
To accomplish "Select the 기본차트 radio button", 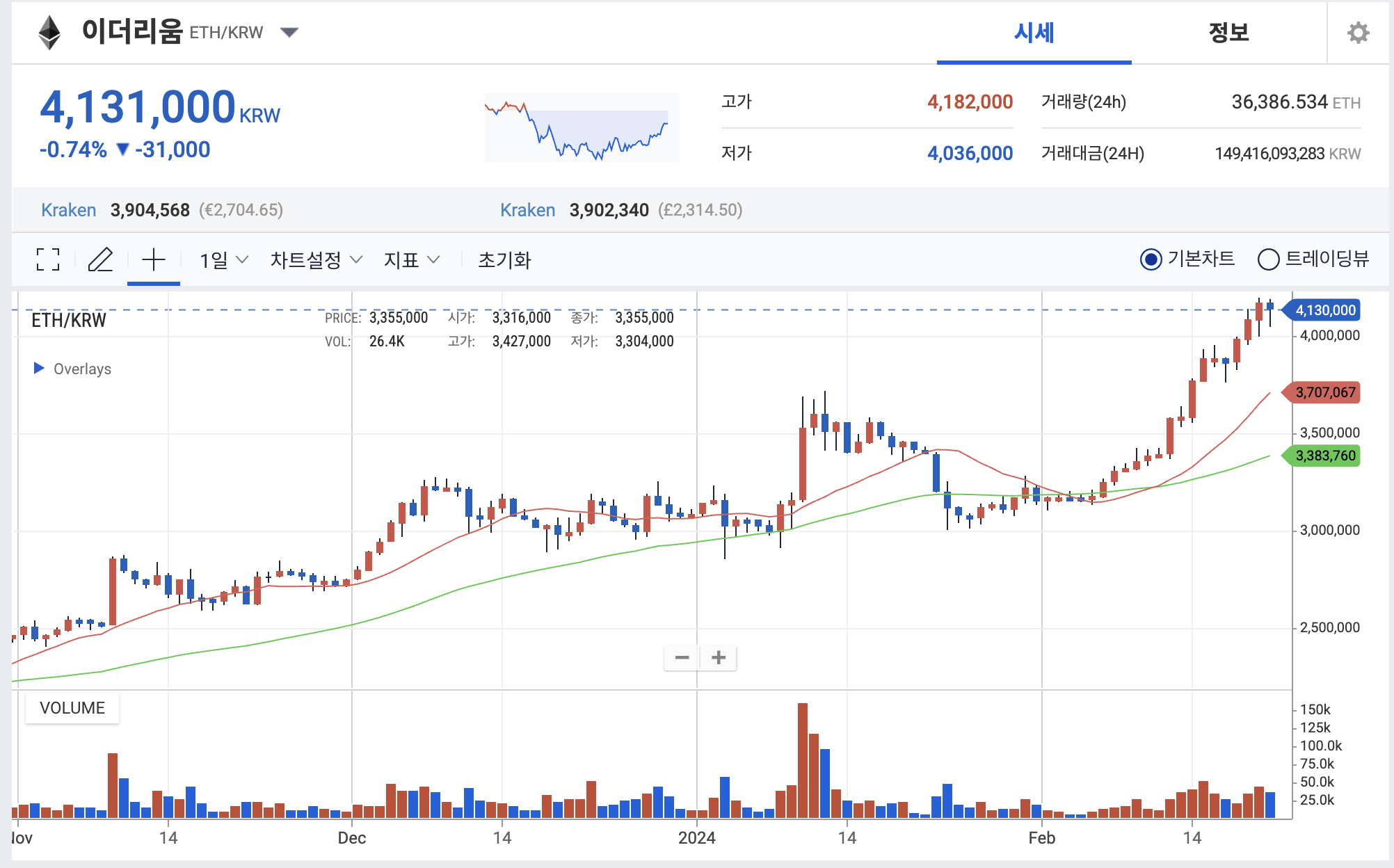I will pos(1151,259).
